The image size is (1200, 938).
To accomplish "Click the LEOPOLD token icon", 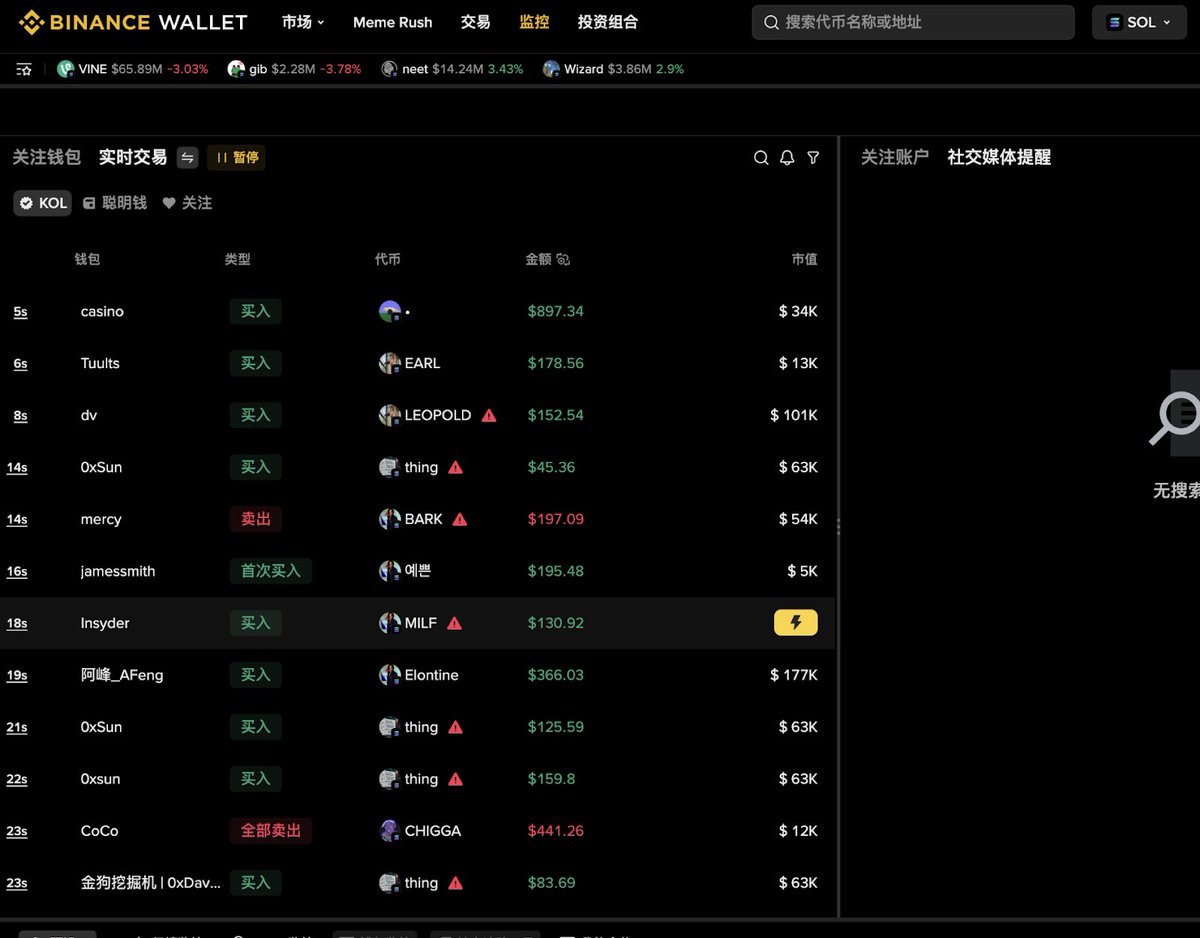I will (x=390, y=415).
